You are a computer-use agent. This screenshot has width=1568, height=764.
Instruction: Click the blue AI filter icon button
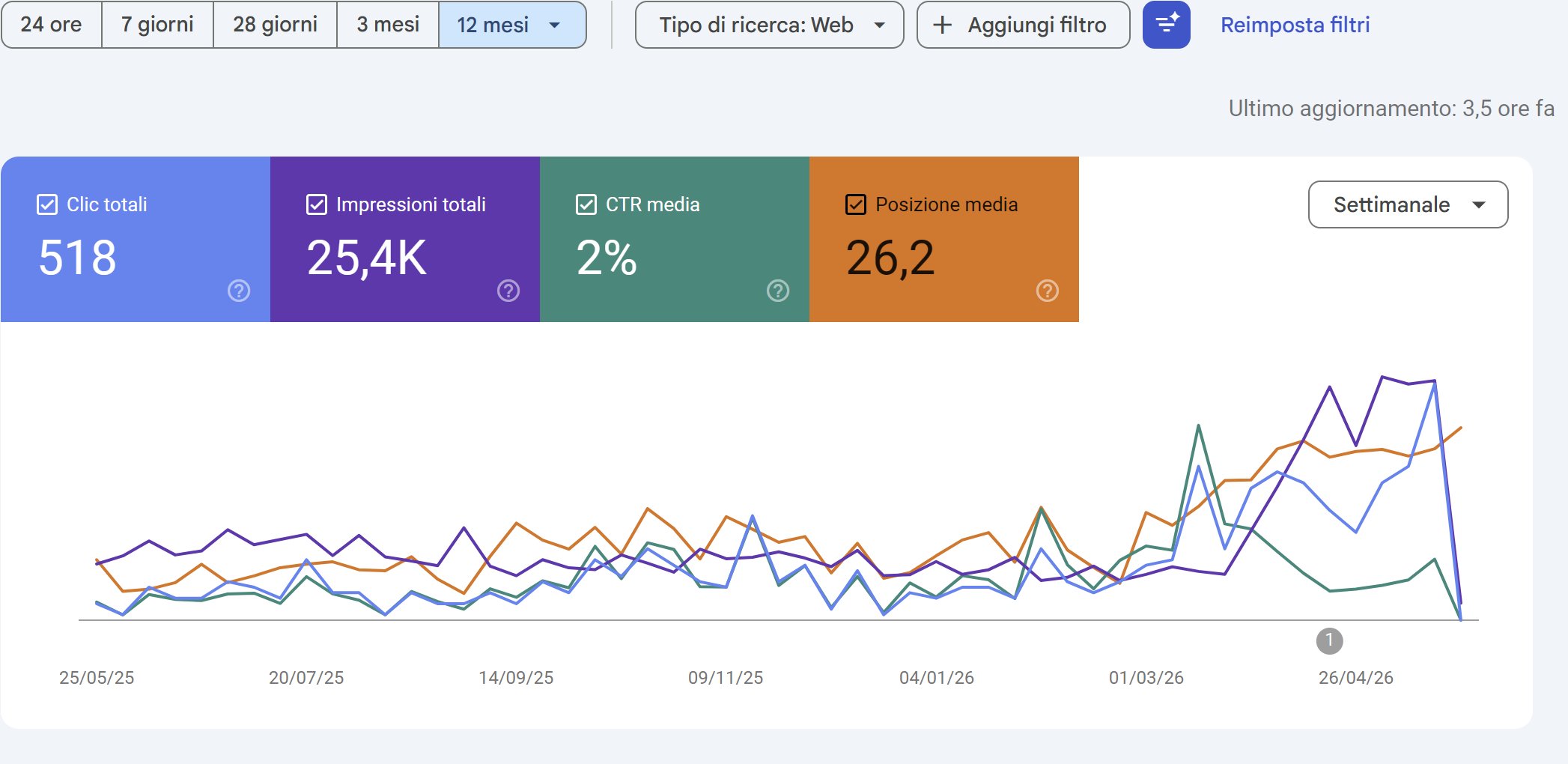click(x=1166, y=25)
